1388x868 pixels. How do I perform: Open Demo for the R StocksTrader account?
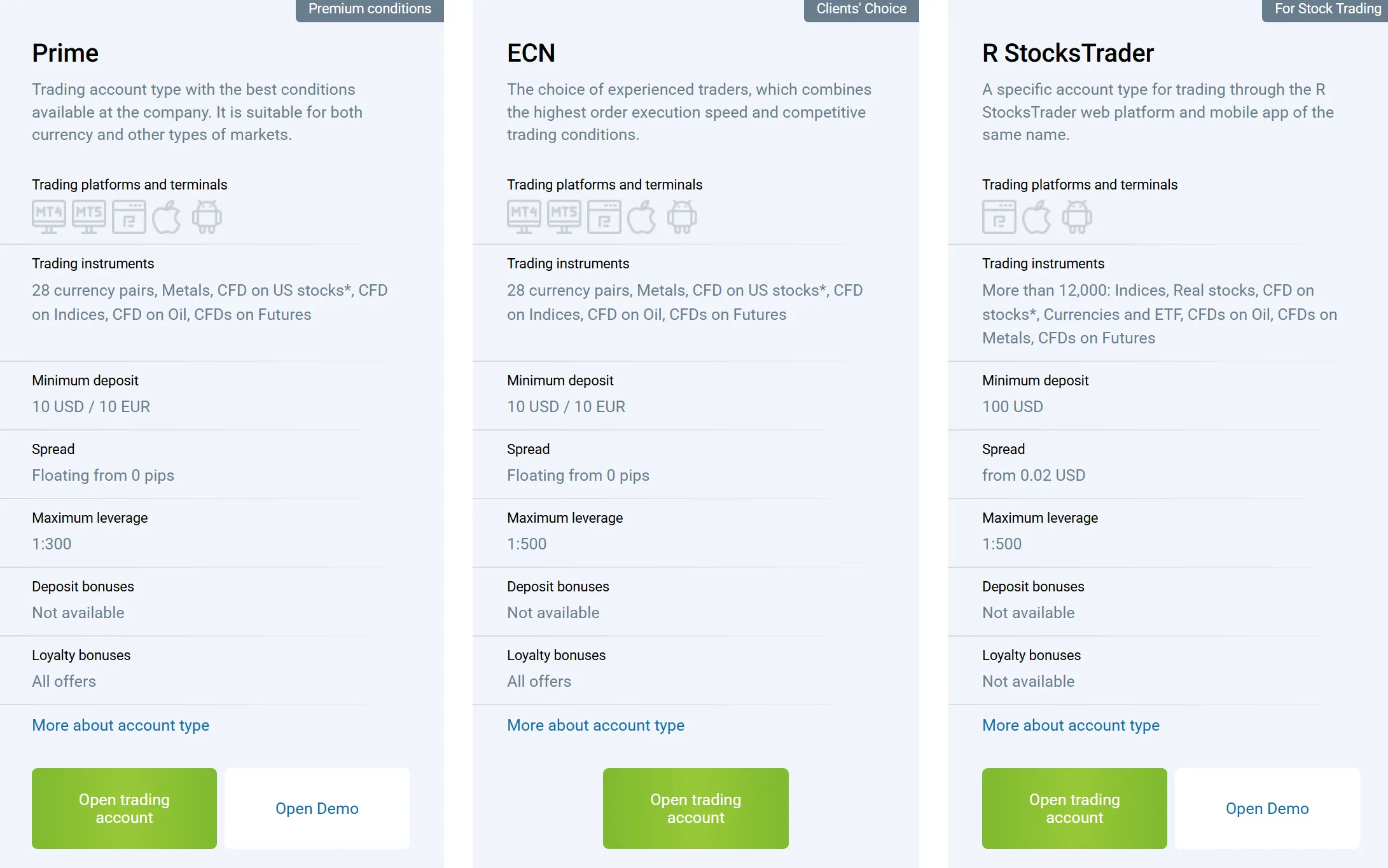tap(1267, 808)
